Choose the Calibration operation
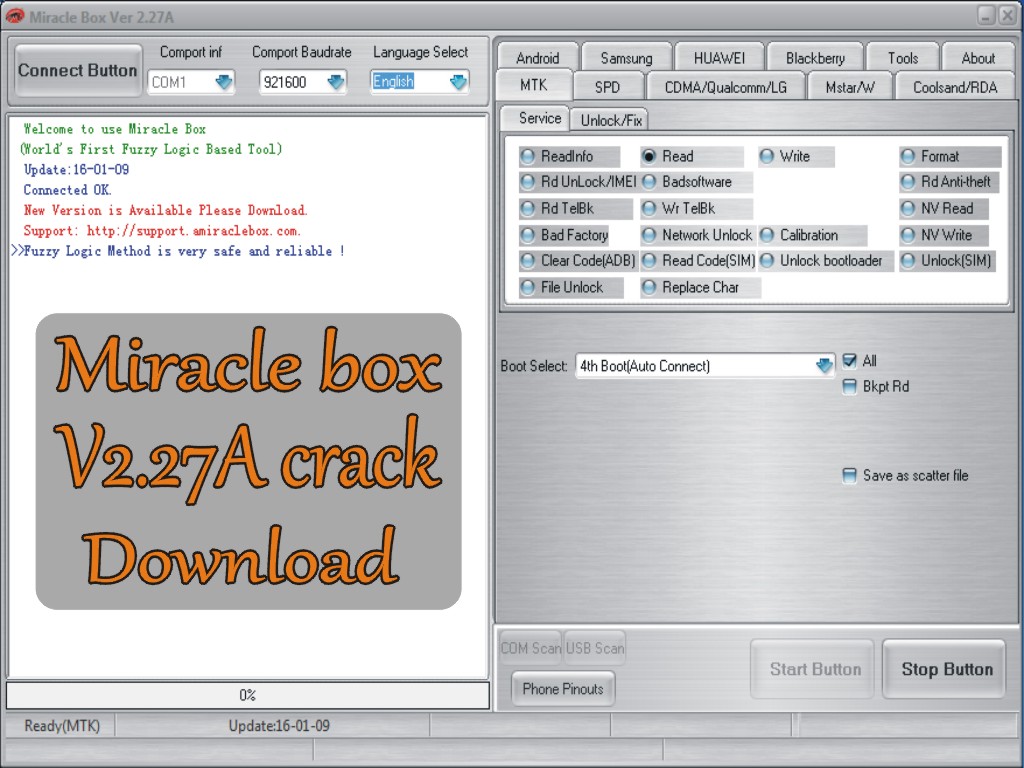The image size is (1024, 768). 770,235
